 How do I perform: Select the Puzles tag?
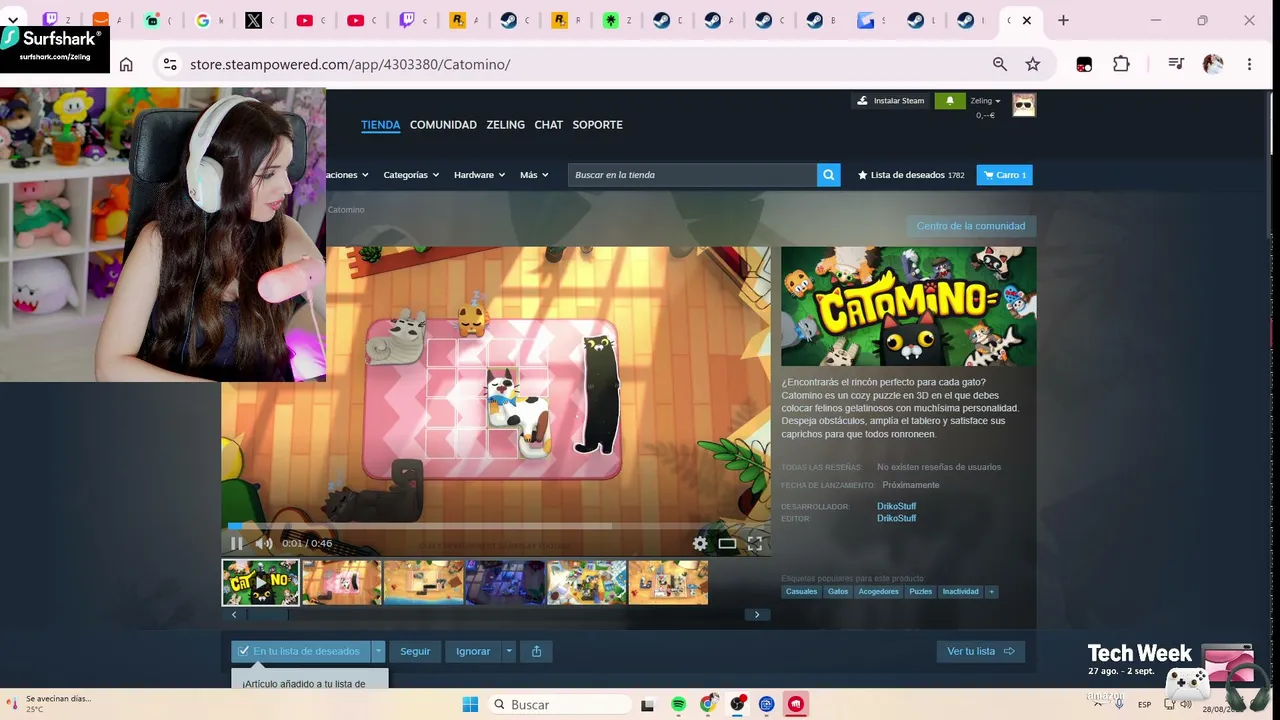[x=921, y=592]
